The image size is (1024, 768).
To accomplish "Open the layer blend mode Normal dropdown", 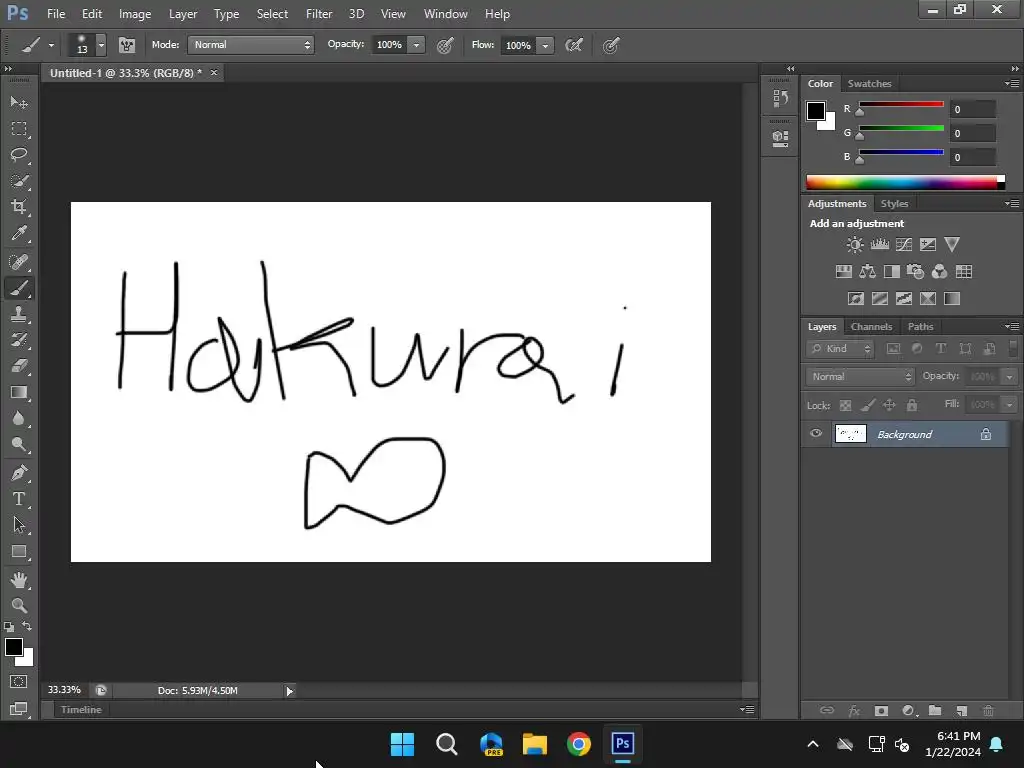I will tap(859, 376).
